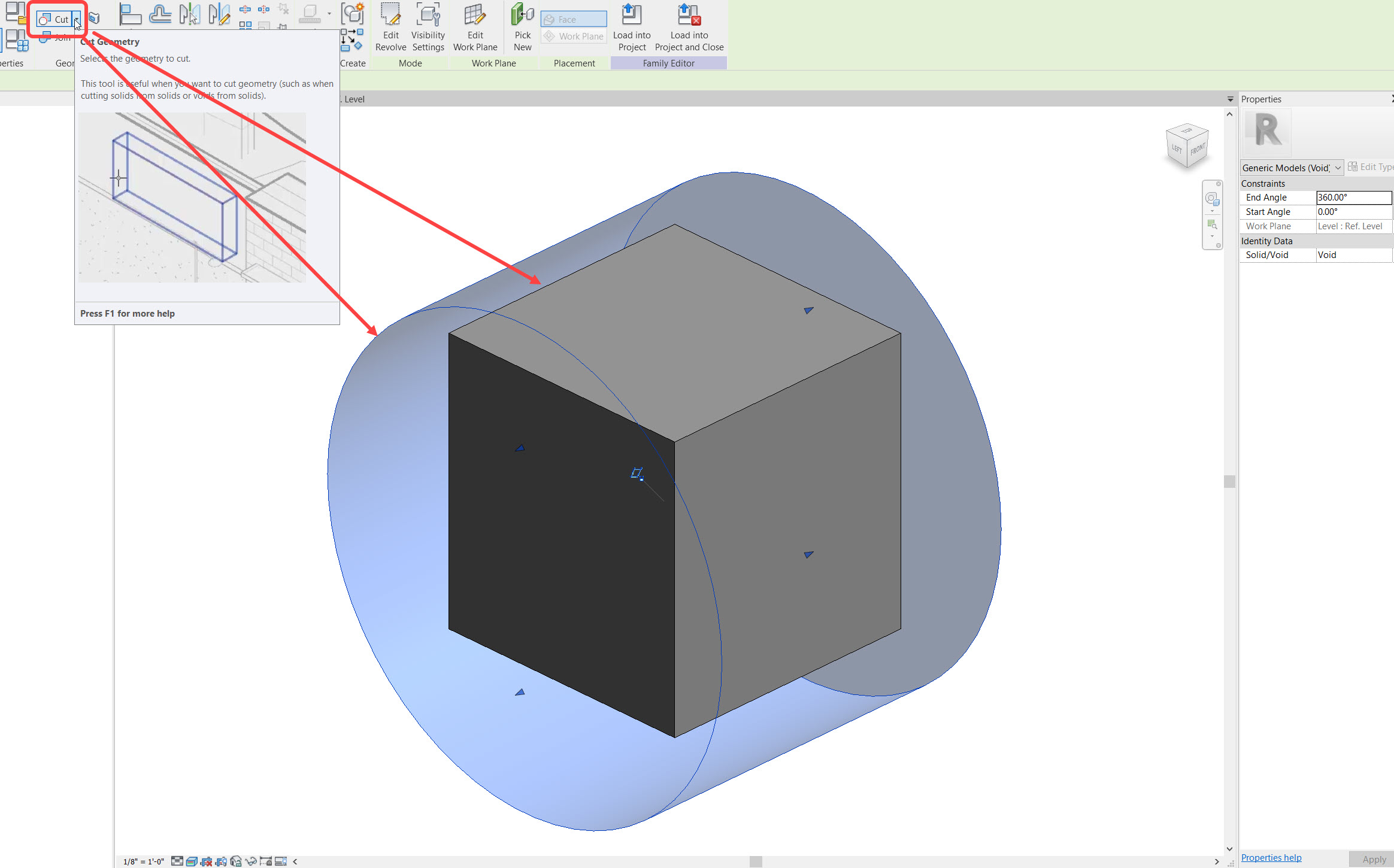Click the Load into Project icon
1394x868 pixels.
(x=631, y=28)
